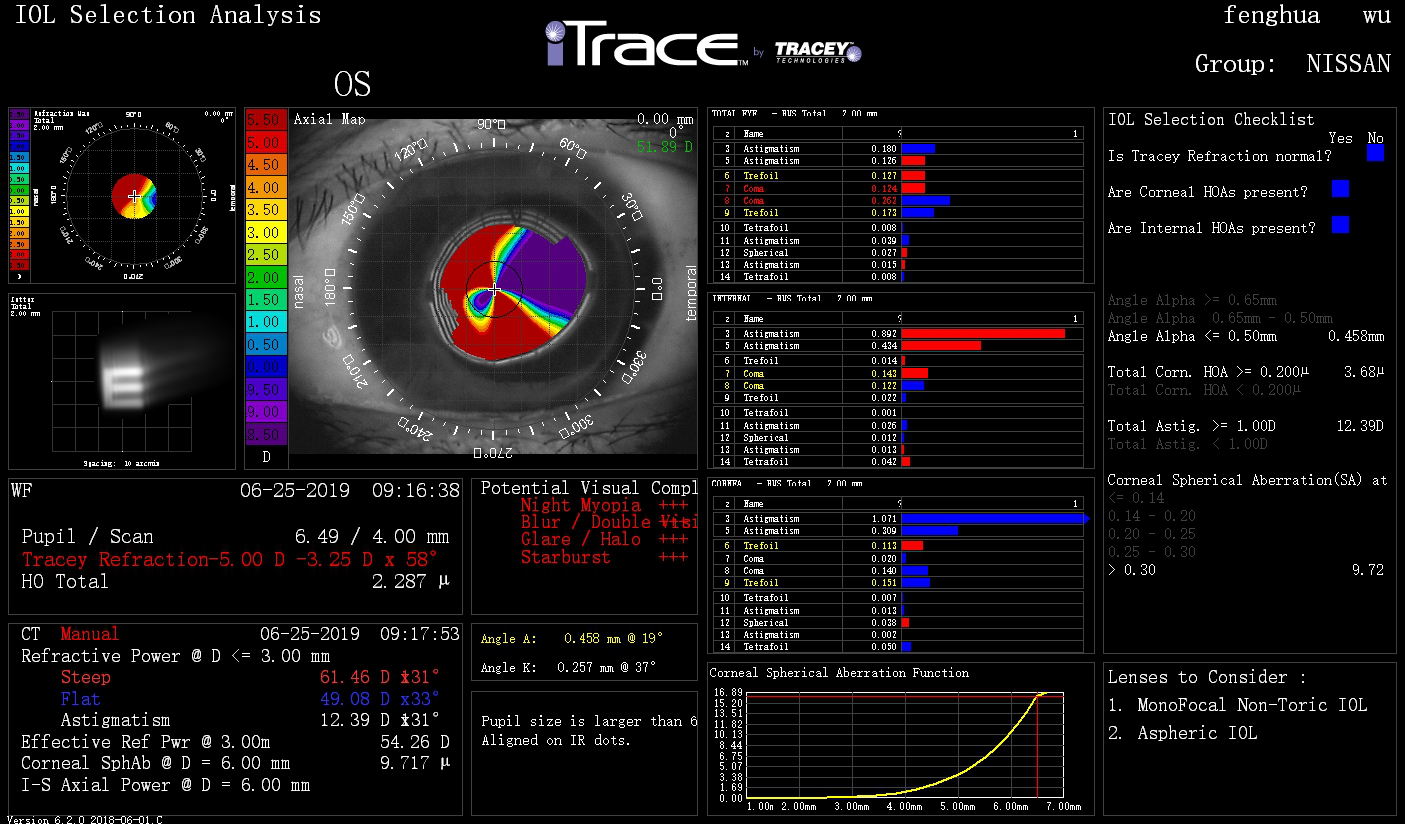Click the IOL Selection Checklist heading
1405x824 pixels.
point(1211,119)
